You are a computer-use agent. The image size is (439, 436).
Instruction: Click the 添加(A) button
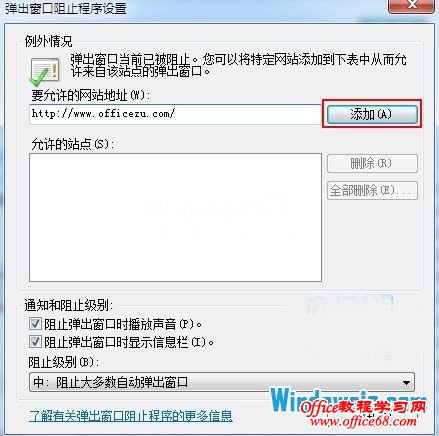click(x=372, y=114)
